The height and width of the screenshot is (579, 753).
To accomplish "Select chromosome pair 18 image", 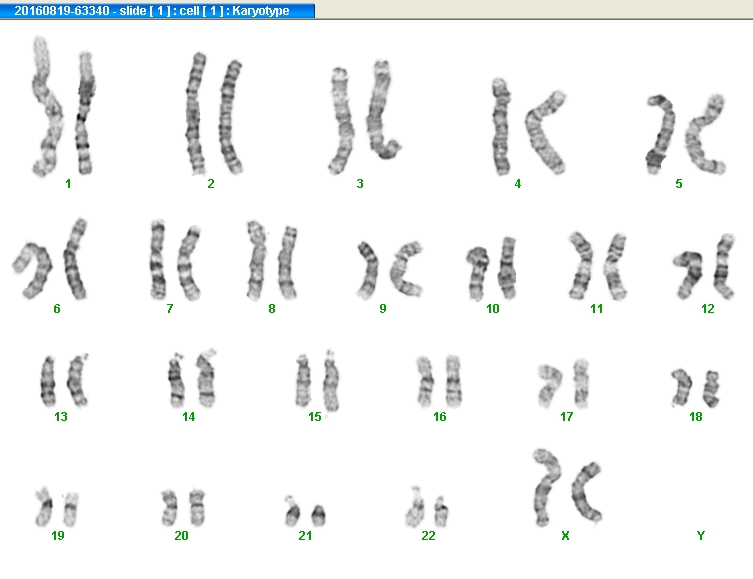I will click(695, 388).
